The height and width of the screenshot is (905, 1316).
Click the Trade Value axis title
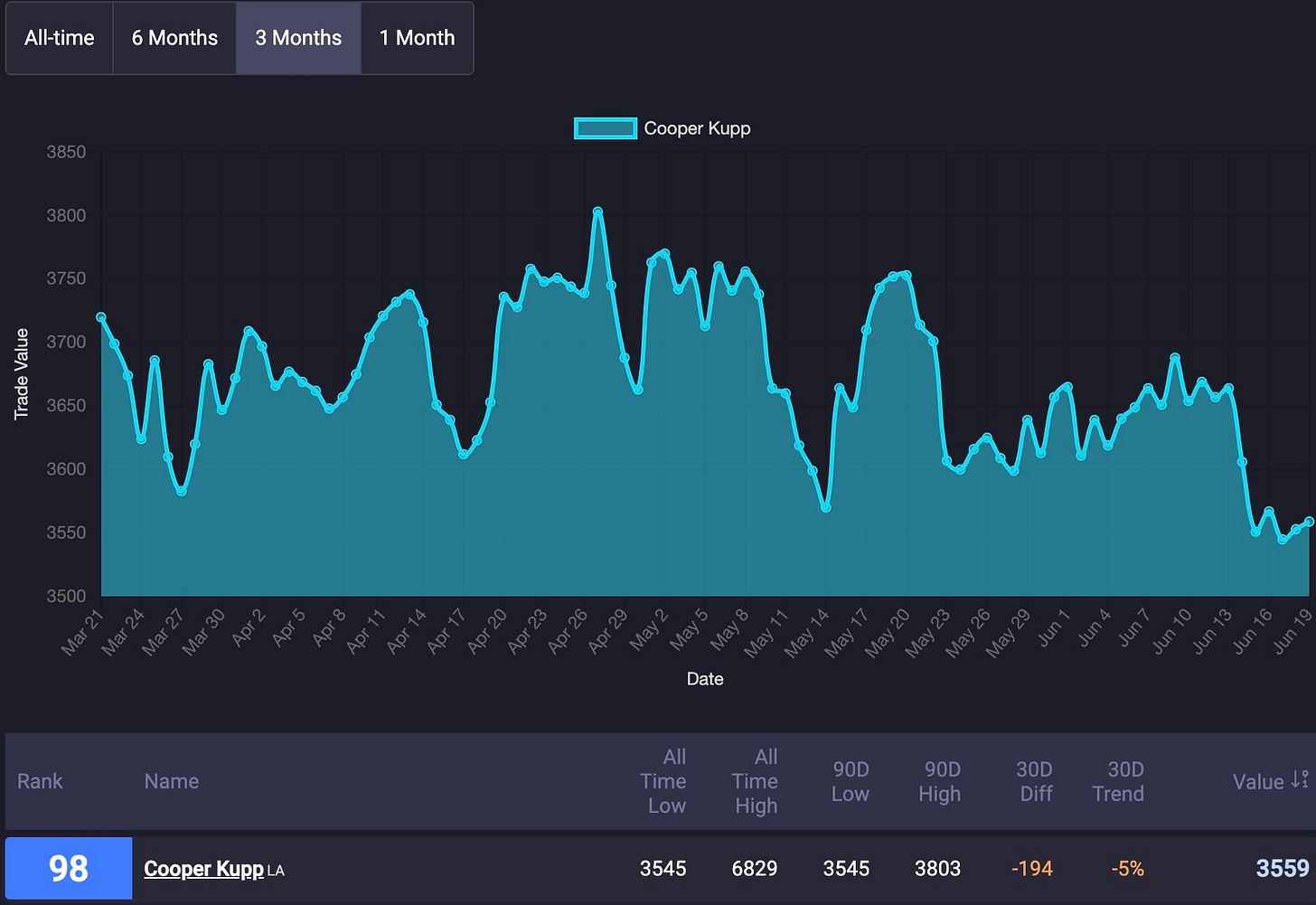coord(22,374)
